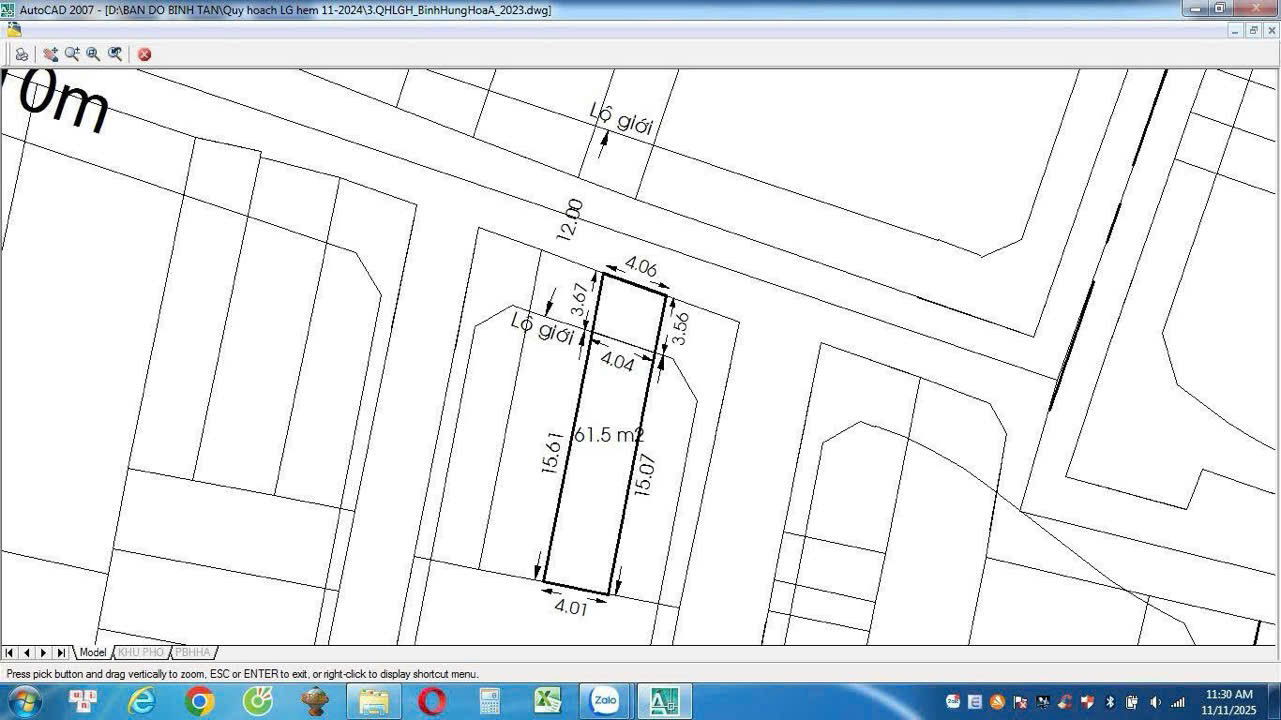
Task: Click the 61.5 m2 area label
Action: click(x=608, y=435)
